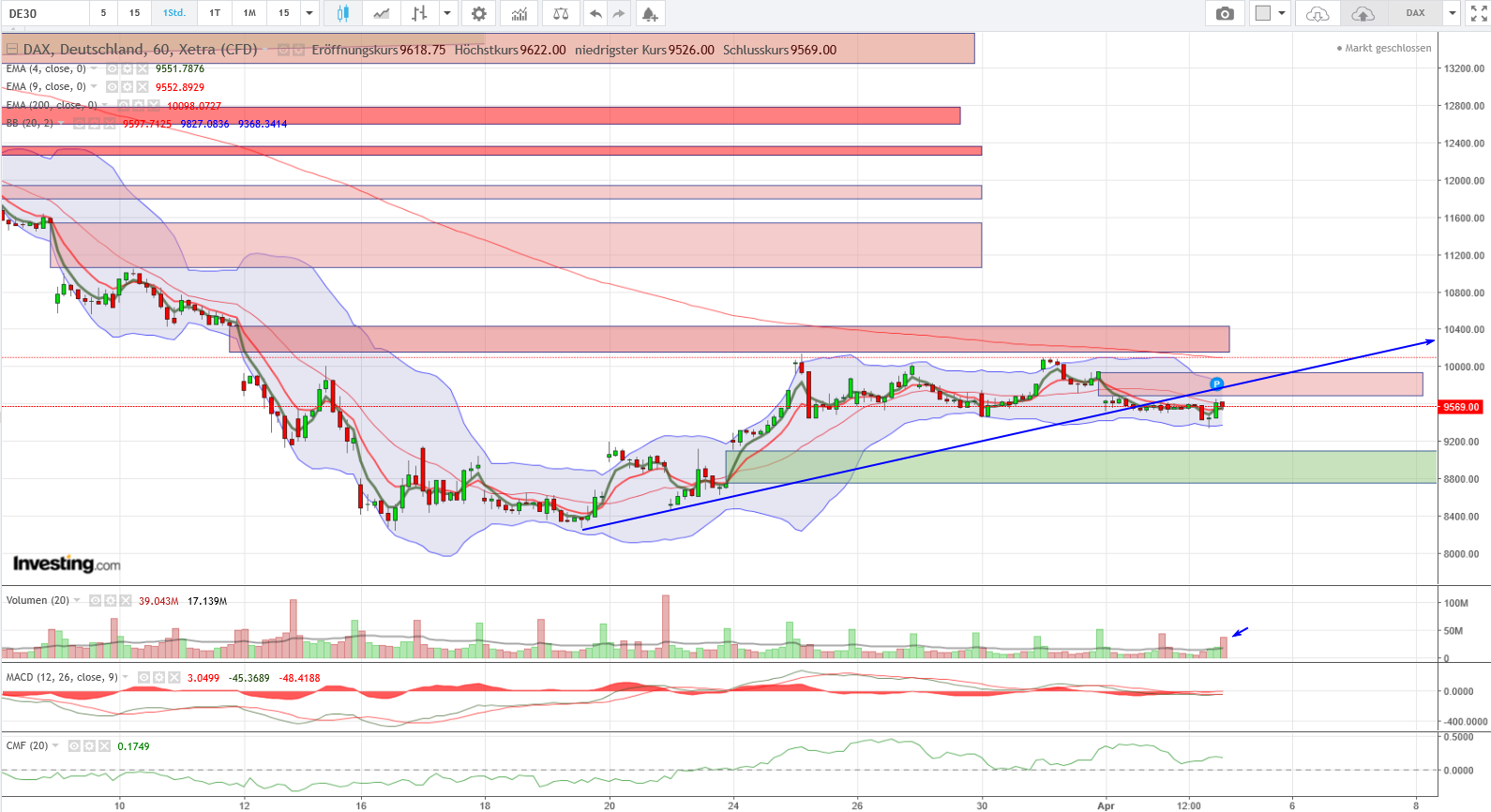
Task: Undo the last chart action
Action: click(595, 13)
